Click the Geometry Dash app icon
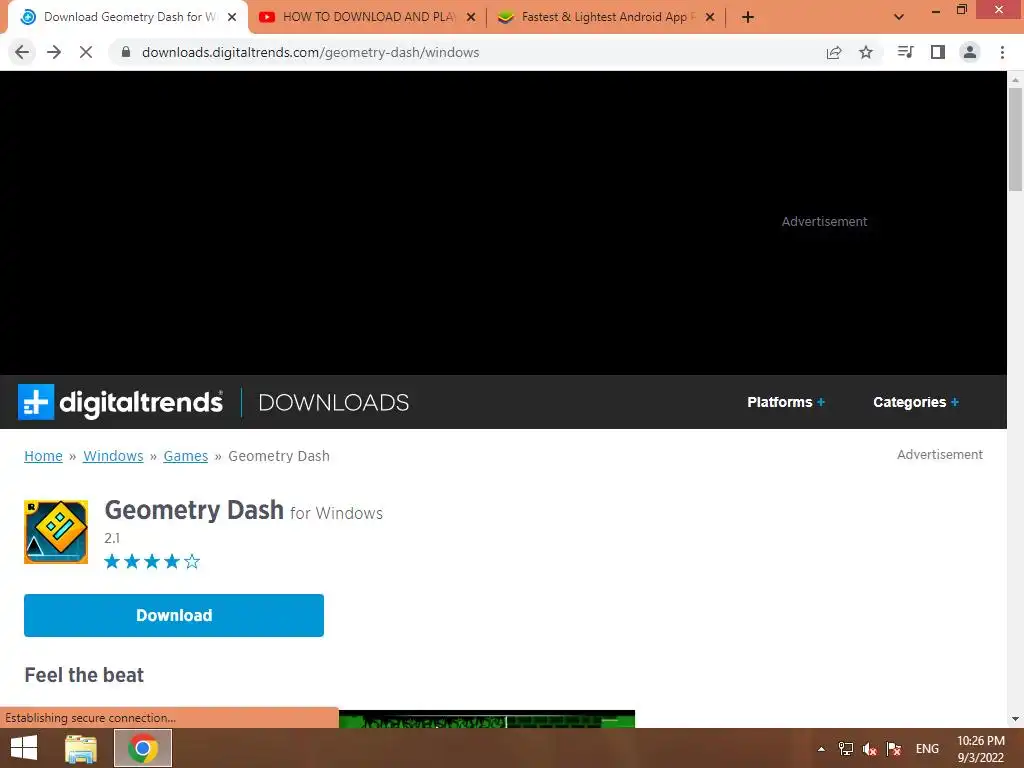 [56, 532]
